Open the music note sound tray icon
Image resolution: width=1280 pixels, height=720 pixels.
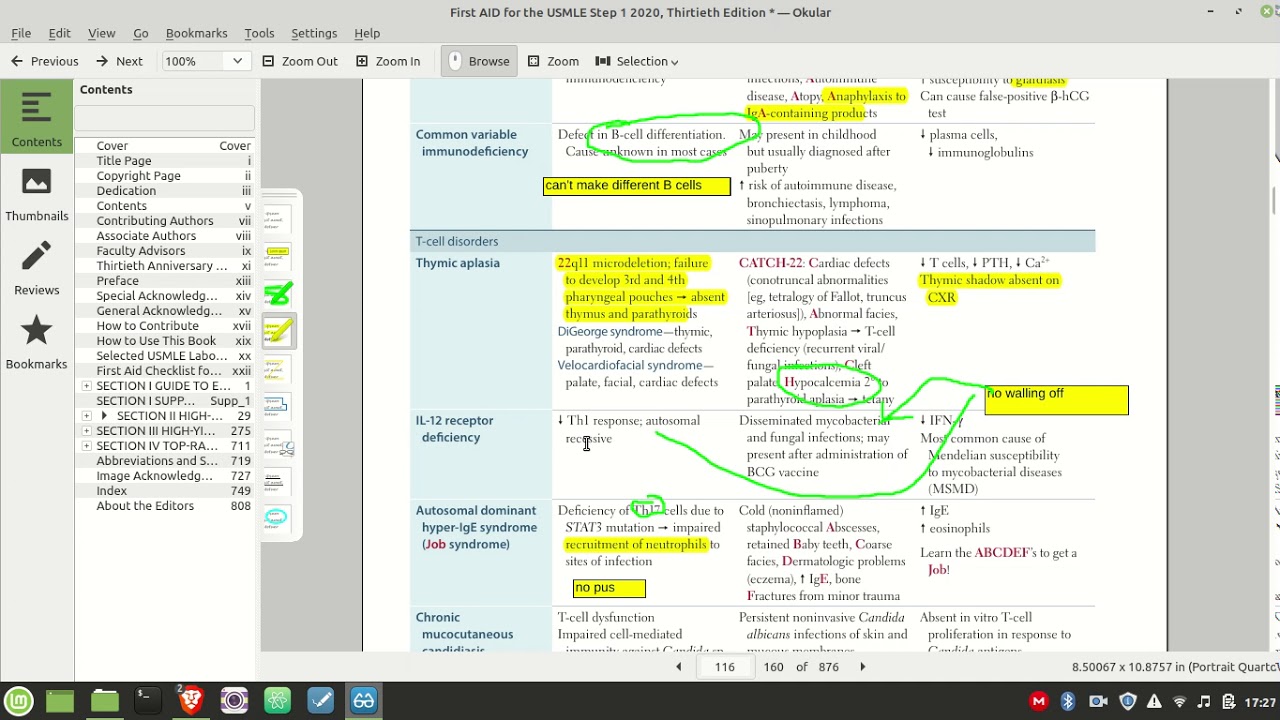[1204, 702]
